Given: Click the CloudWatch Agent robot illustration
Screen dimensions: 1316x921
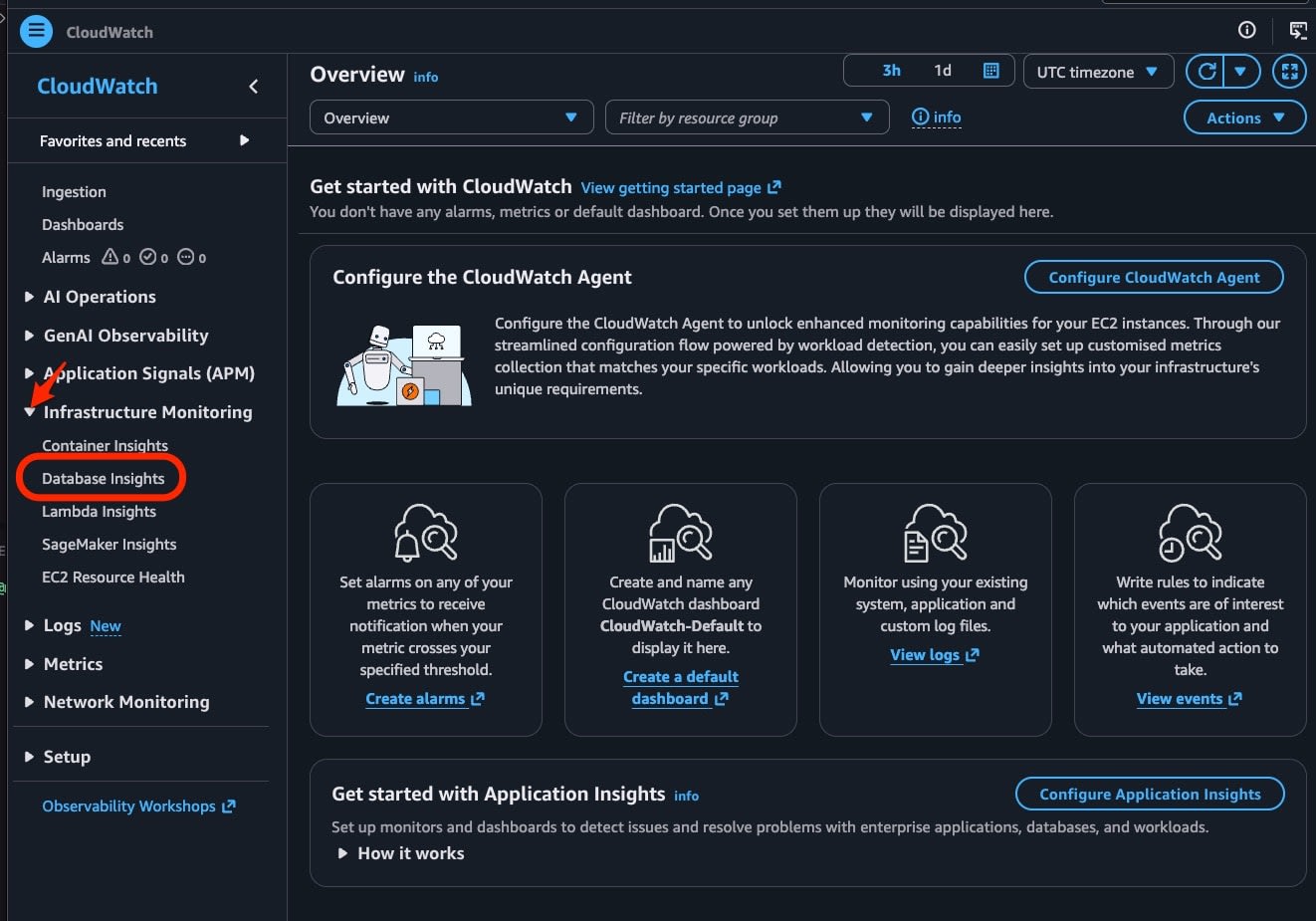Looking at the screenshot, I should 403,365.
